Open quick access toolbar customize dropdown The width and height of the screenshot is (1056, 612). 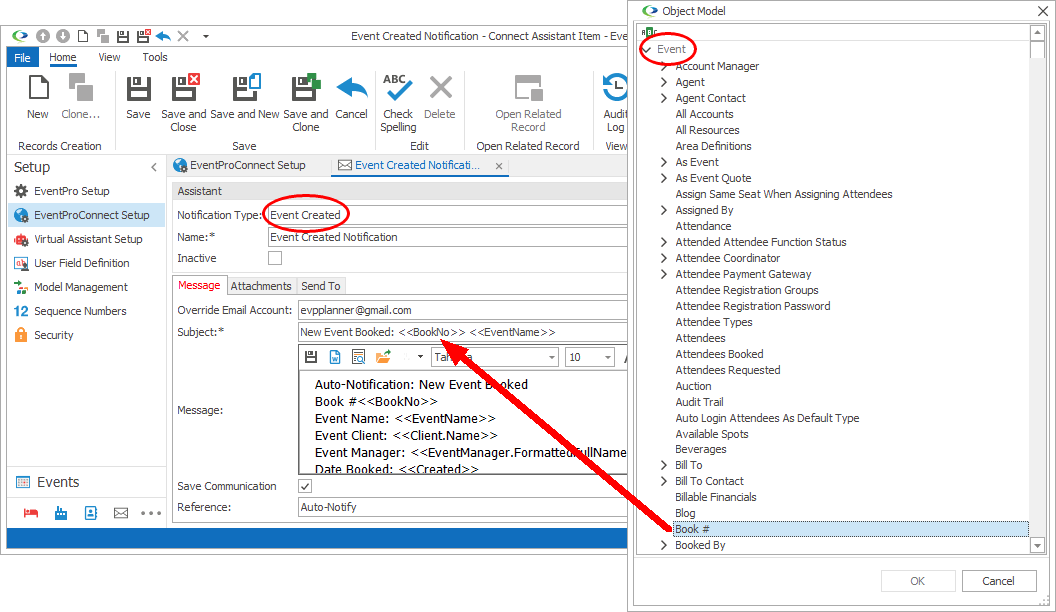(x=206, y=36)
